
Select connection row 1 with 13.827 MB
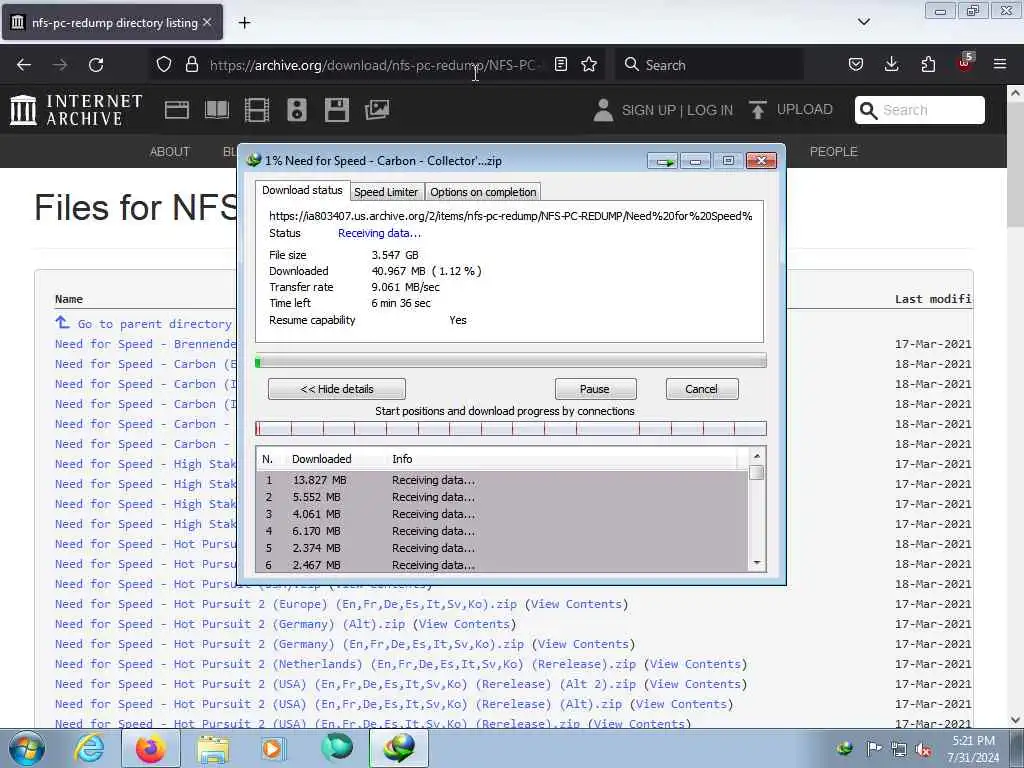(502, 480)
